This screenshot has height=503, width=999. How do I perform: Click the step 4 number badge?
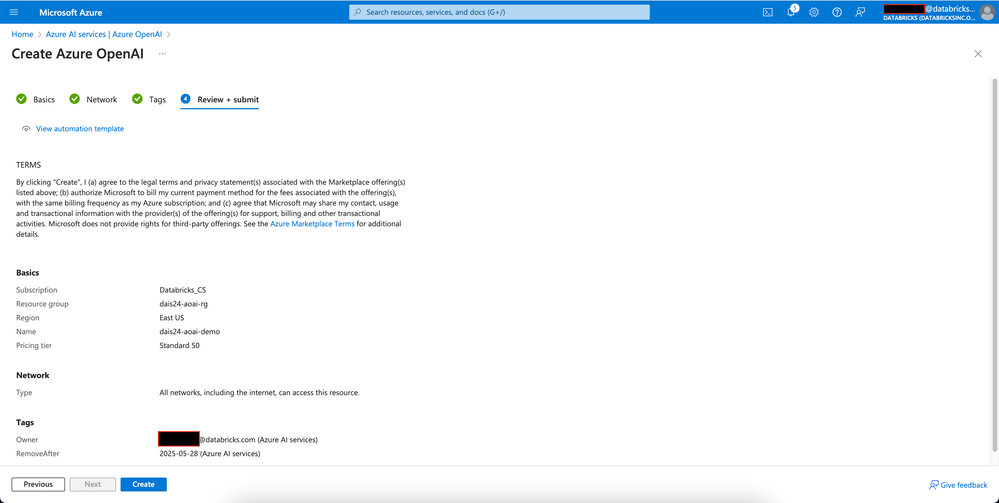[185, 99]
